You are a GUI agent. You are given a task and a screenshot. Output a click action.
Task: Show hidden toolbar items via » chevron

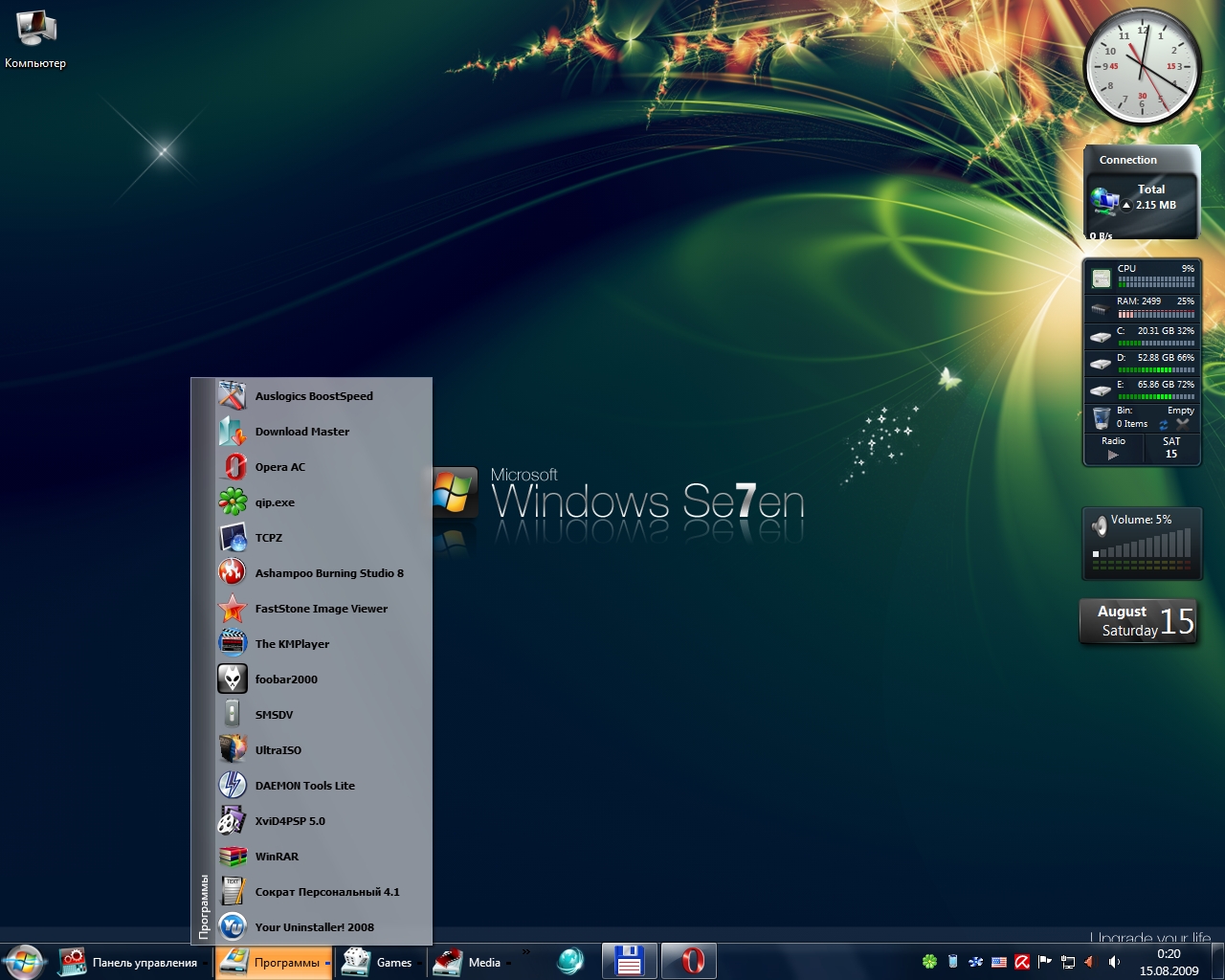click(x=525, y=952)
